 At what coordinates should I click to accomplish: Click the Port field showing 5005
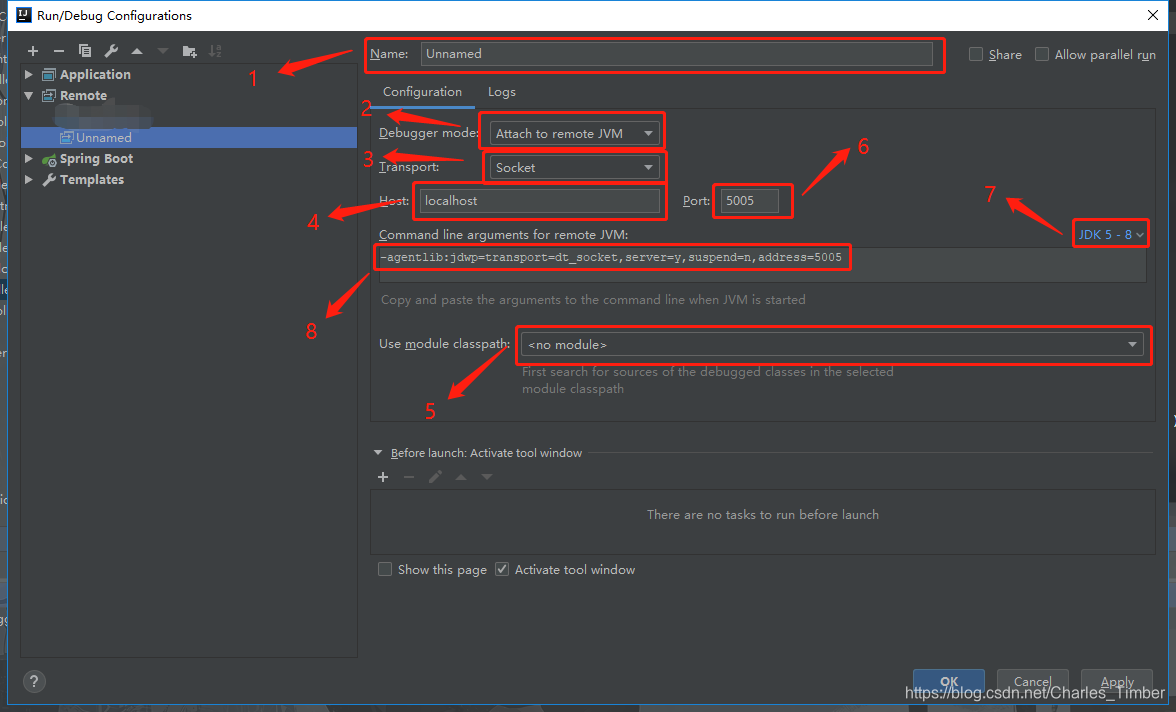pos(749,201)
